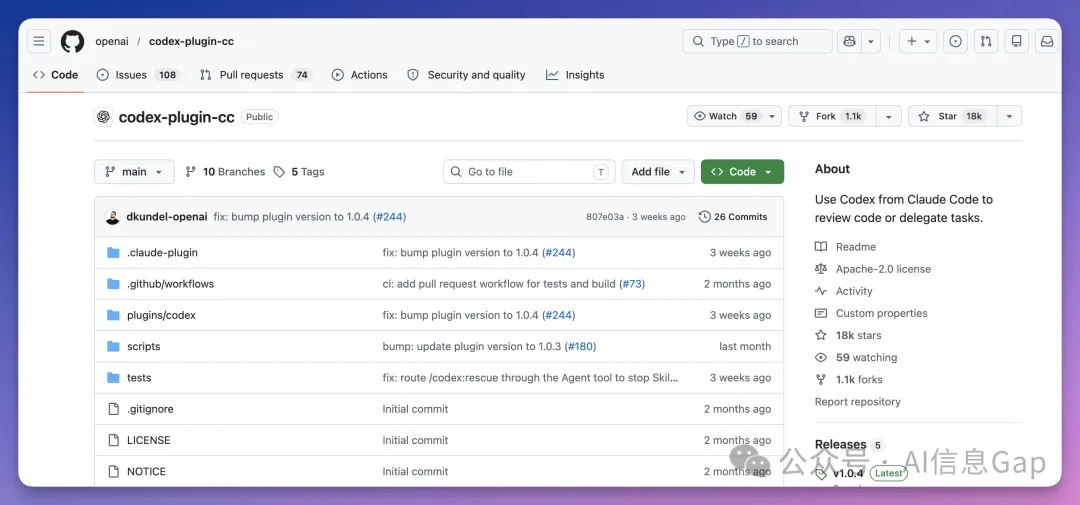Expand the Star lists dropdown arrow
The height and width of the screenshot is (505, 1080).
coord(1009,116)
